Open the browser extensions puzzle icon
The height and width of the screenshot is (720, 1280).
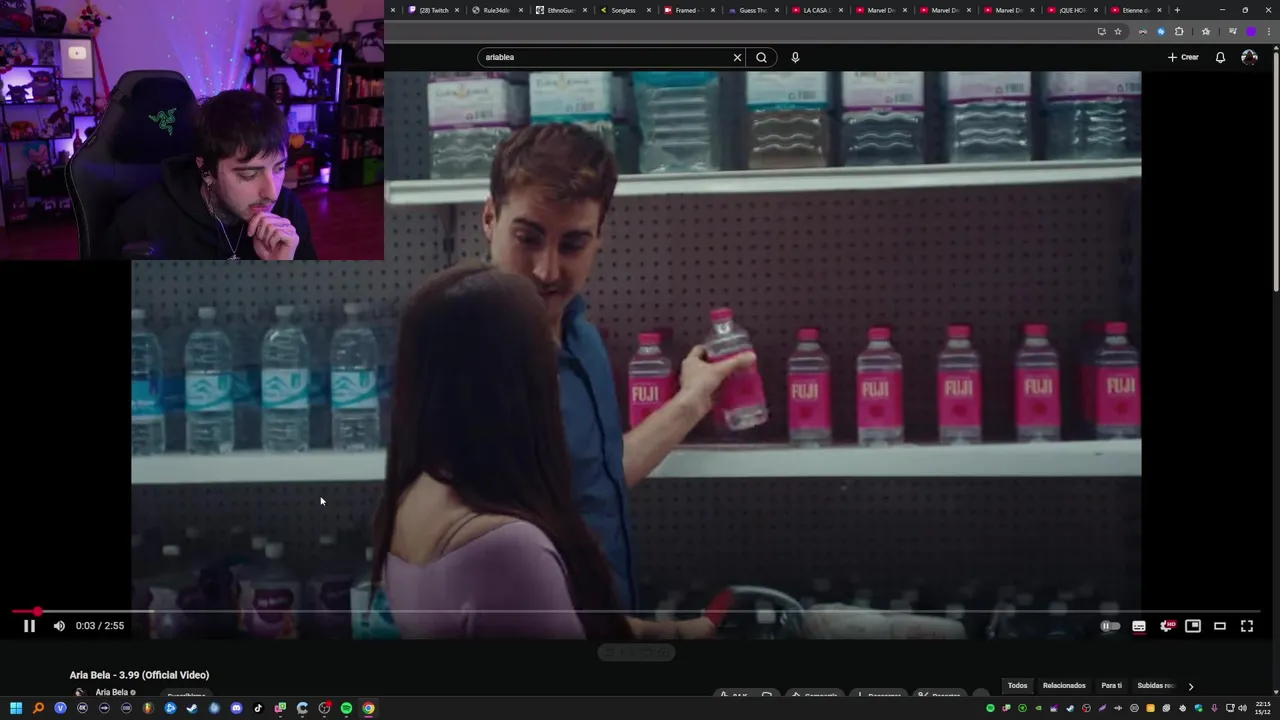coord(1179,31)
